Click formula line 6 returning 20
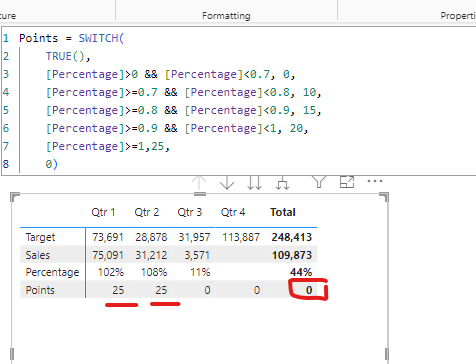The height and width of the screenshot is (364, 476). click(x=177, y=128)
